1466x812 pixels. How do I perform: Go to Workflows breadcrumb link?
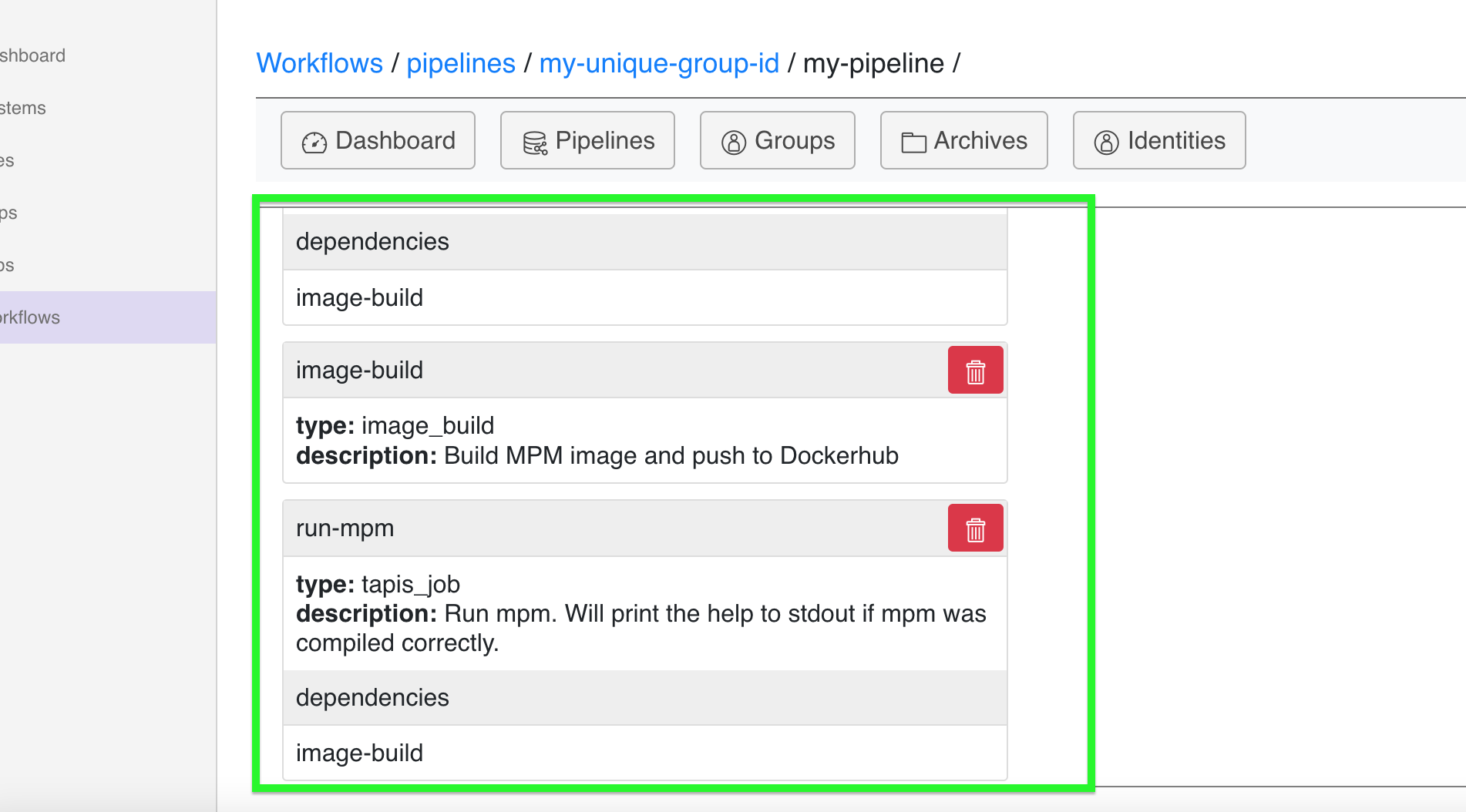[x=319, y=63]
